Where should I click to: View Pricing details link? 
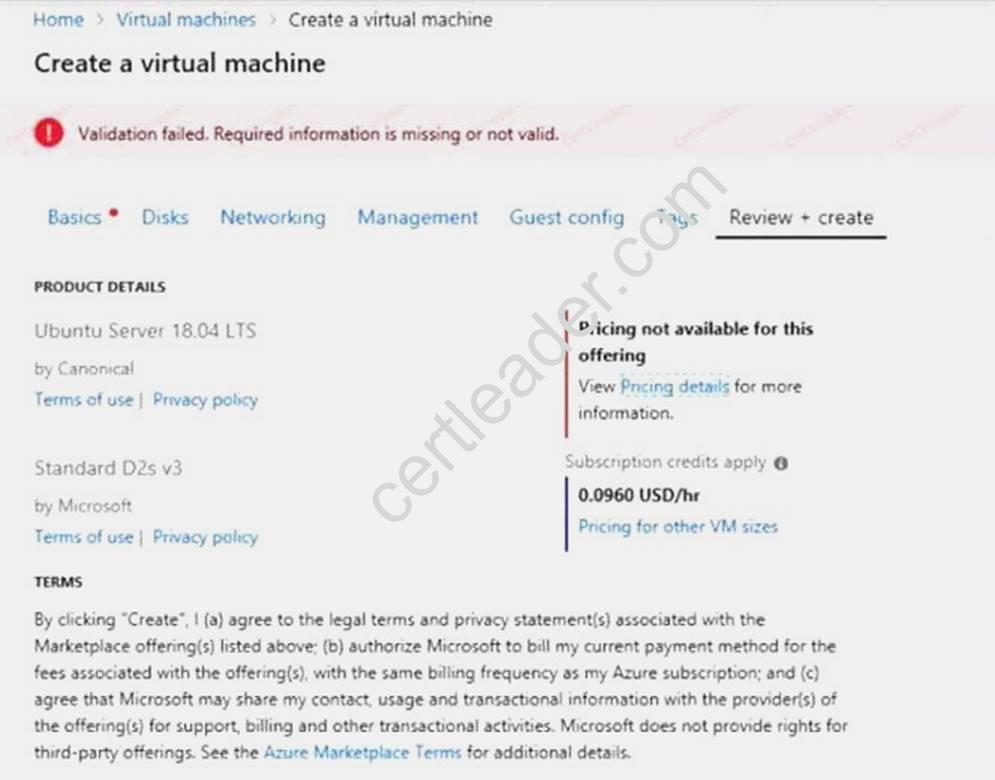[x=674, y=386]
